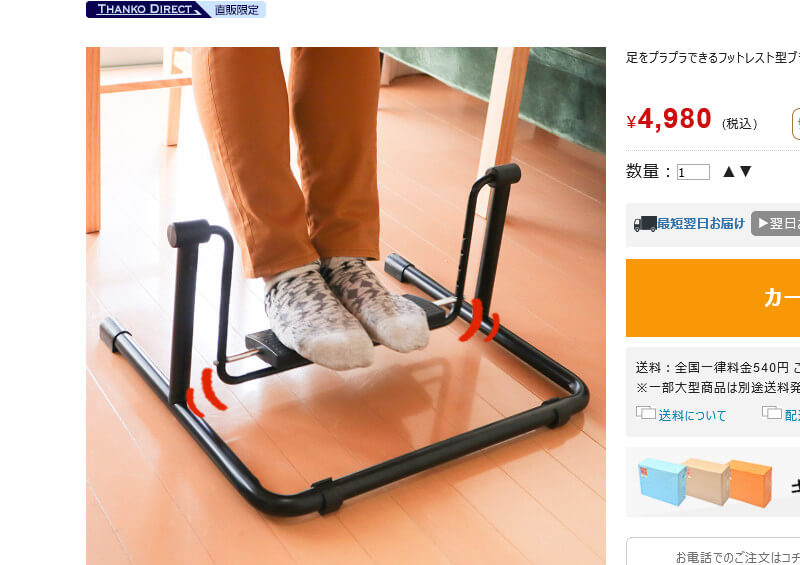This screenshot has height=565, width=800.
Task: Click the delivery truck icon
Action: point(644,224)
